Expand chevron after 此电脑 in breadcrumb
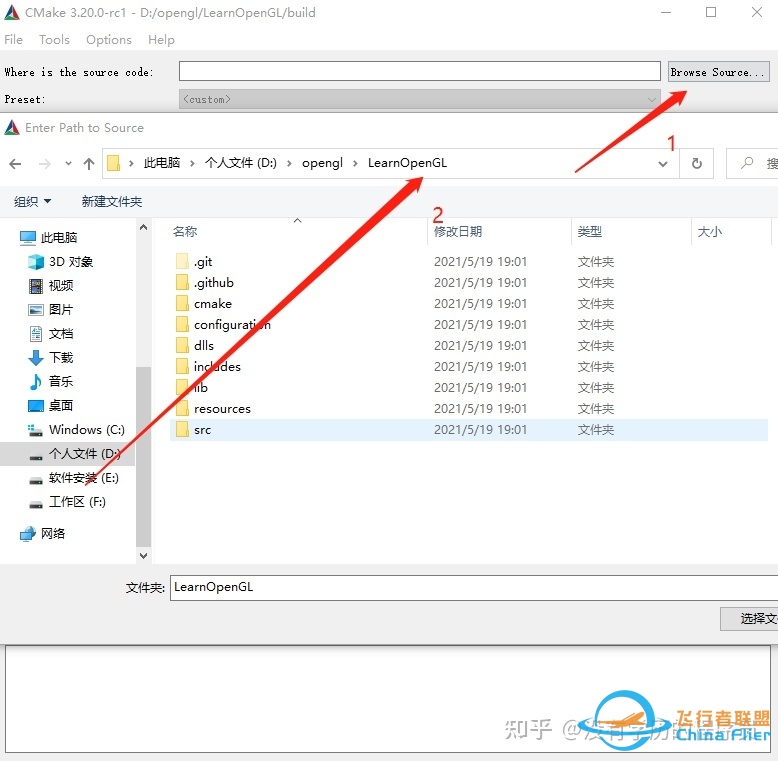Viewport: 778px width, 761px height. click(192, 163)
